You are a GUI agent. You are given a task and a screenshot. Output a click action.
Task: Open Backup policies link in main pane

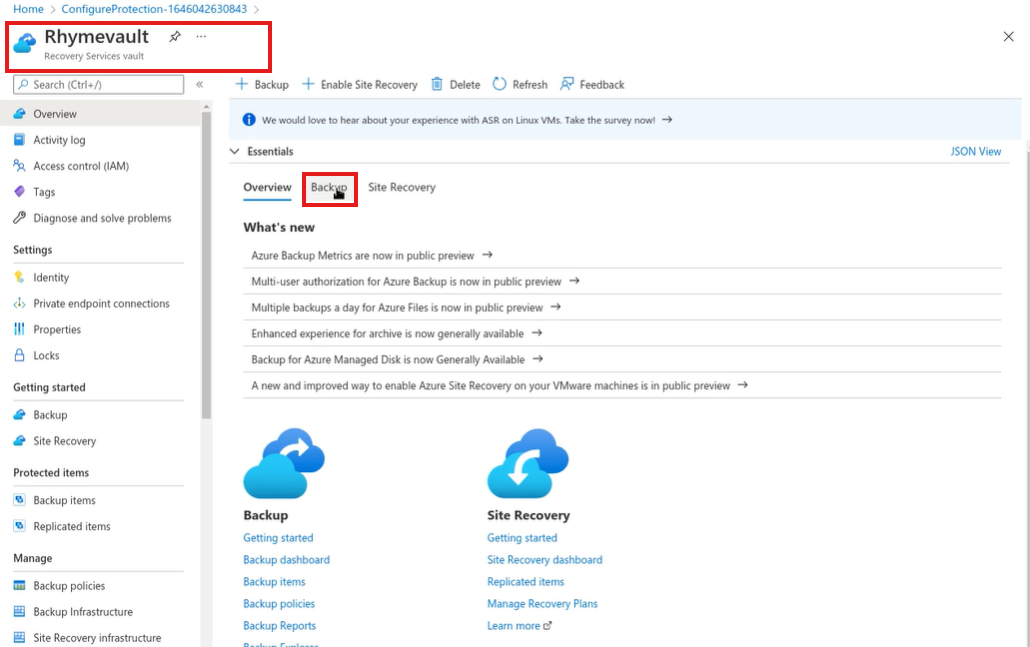pyautogui.click(x=279, y=604)
